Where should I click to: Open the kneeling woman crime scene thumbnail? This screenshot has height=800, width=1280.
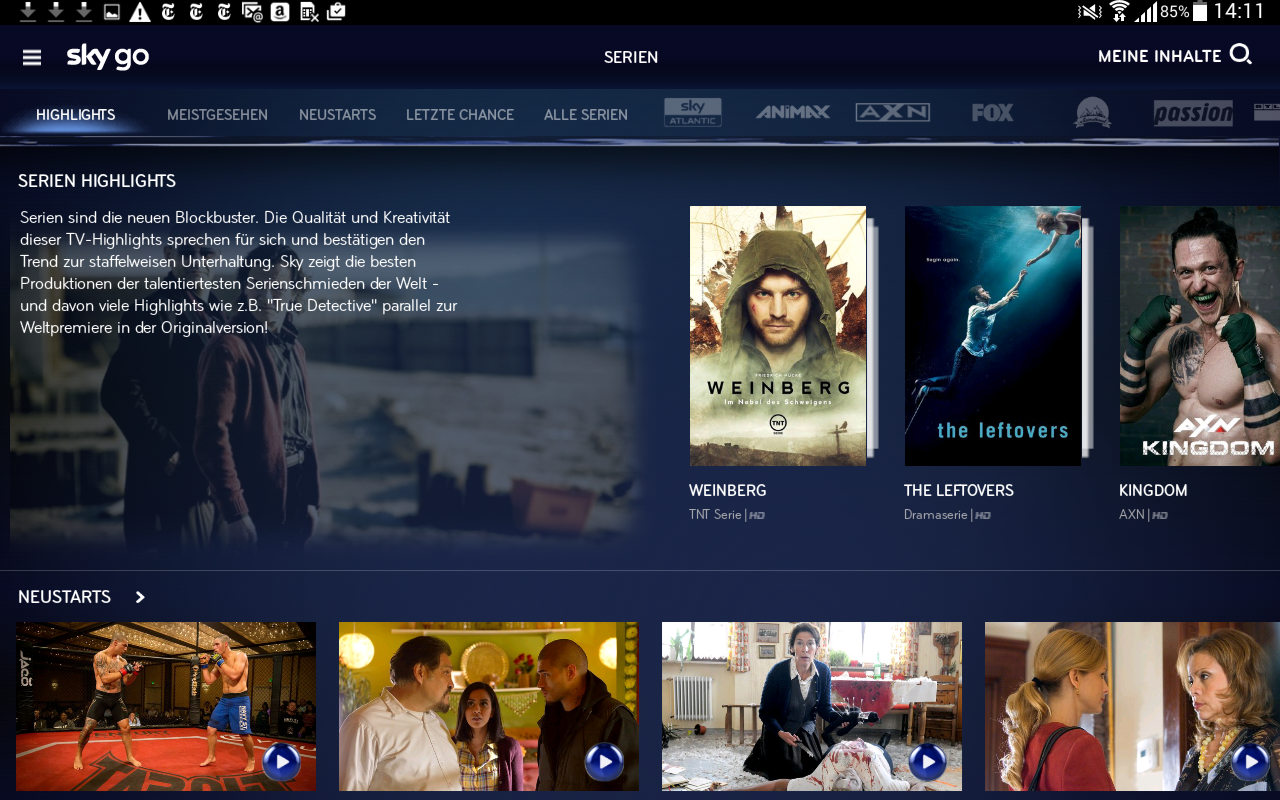coord(812,707)
